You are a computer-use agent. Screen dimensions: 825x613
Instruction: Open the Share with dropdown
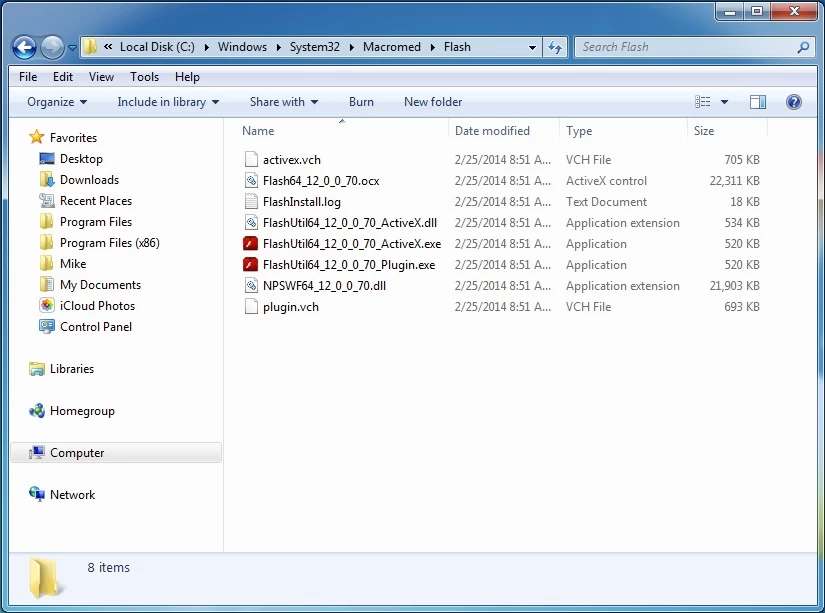284,102
